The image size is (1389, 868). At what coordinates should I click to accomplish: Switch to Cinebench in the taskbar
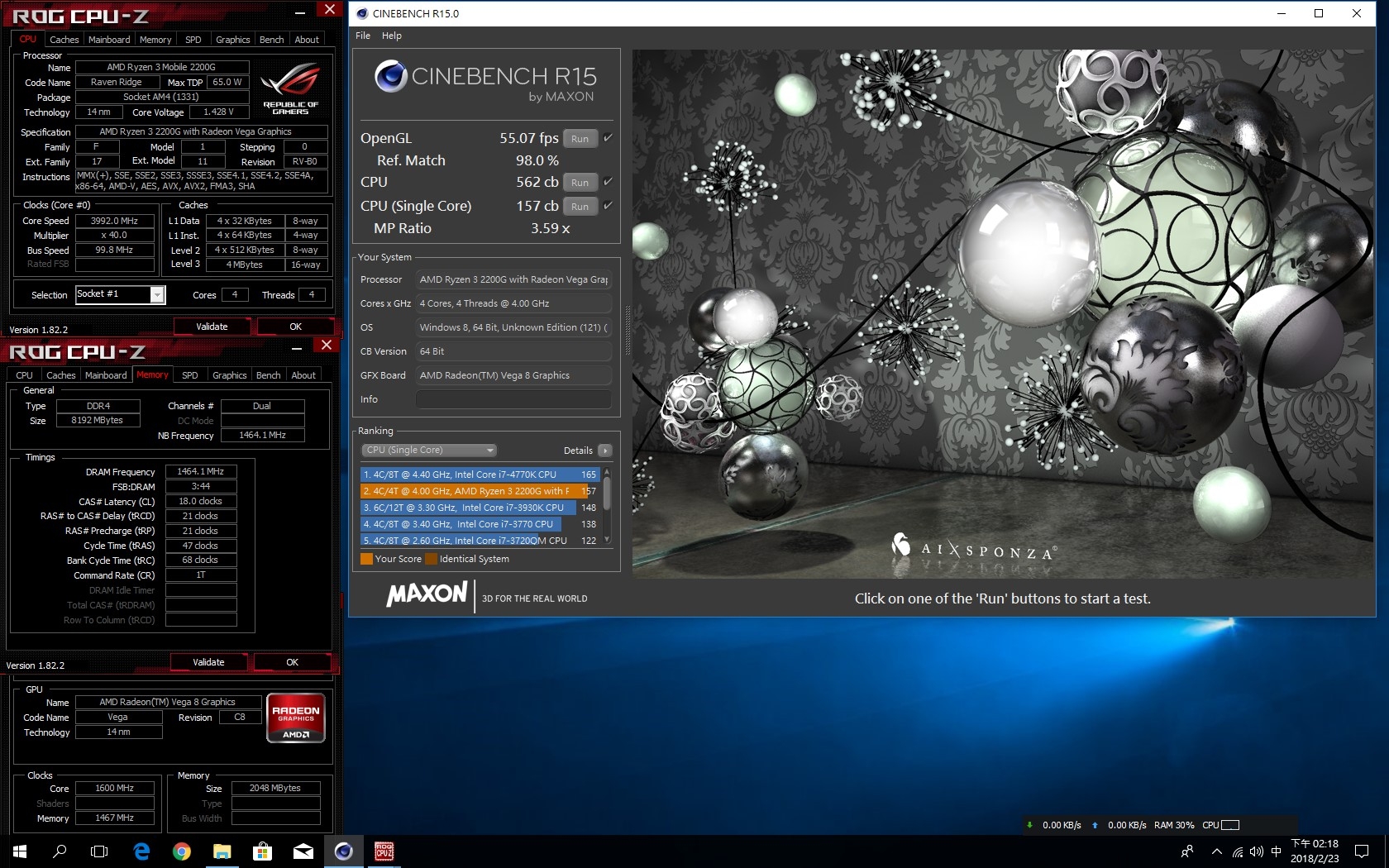pyautogui.click(x=343, y=851)
